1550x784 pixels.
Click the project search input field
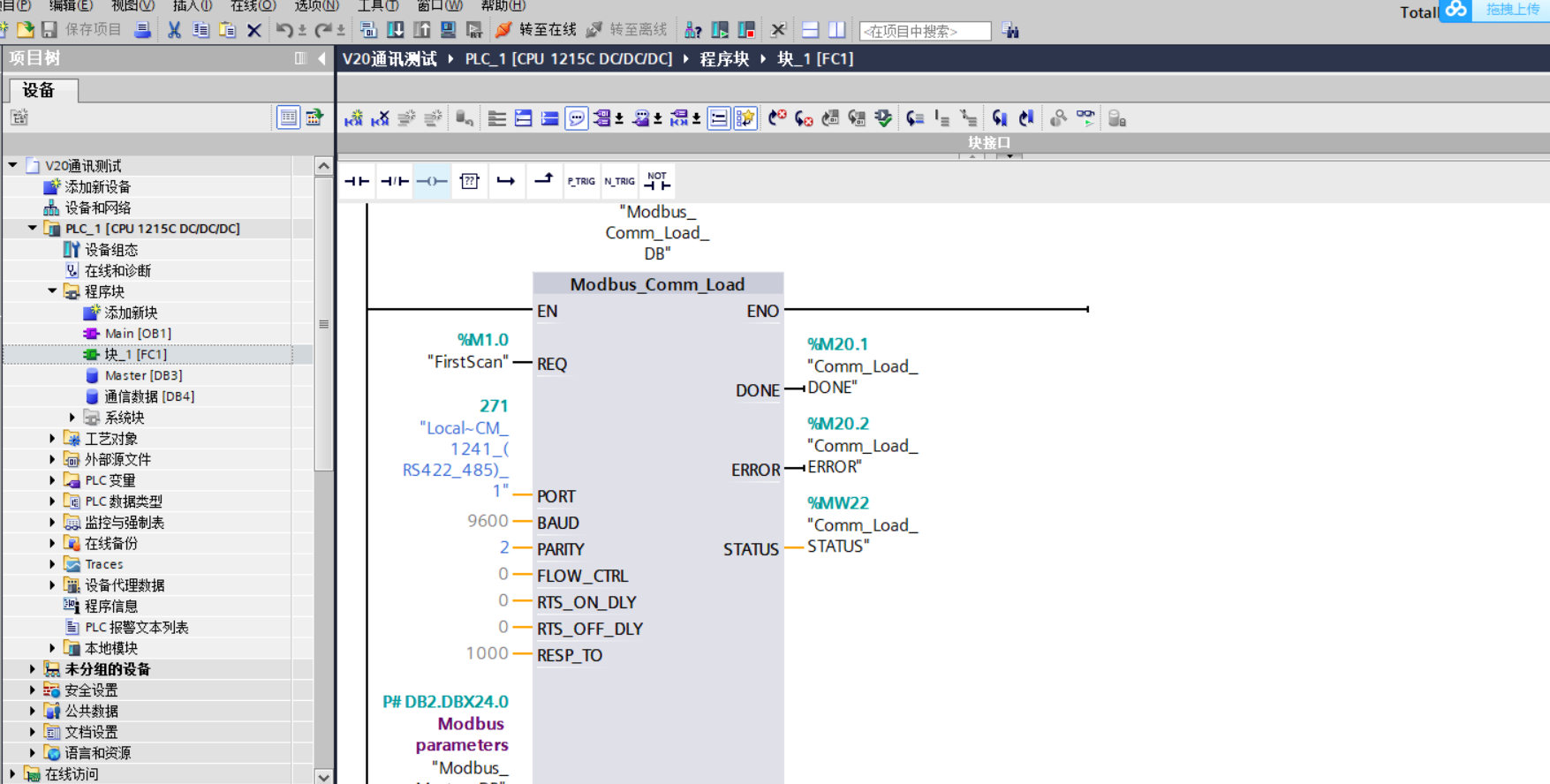(x=925, y=31)
